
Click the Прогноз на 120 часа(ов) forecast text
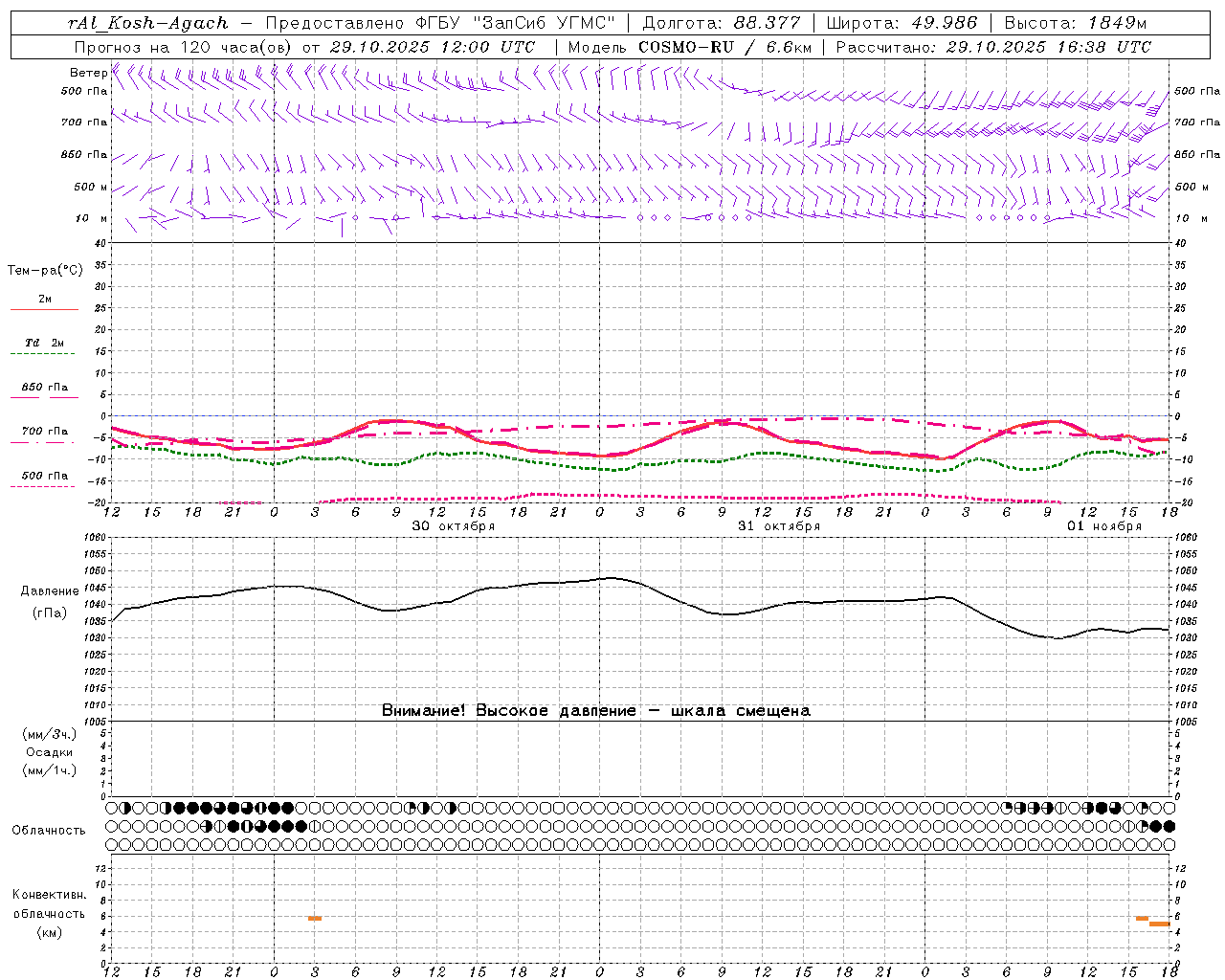coord(185,47)
